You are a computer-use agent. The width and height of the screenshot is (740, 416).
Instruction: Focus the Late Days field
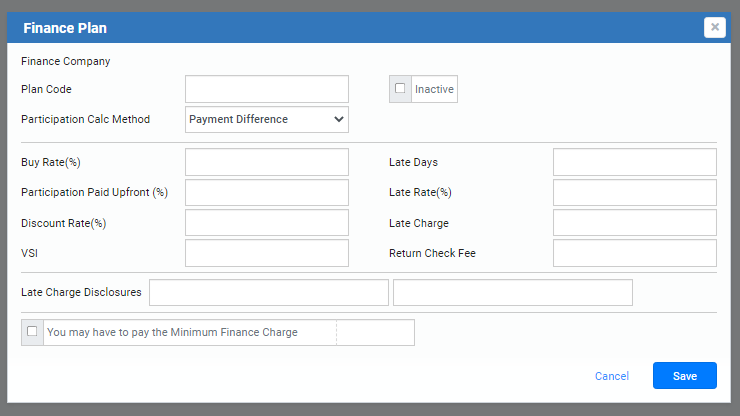[x=635, y=162]
